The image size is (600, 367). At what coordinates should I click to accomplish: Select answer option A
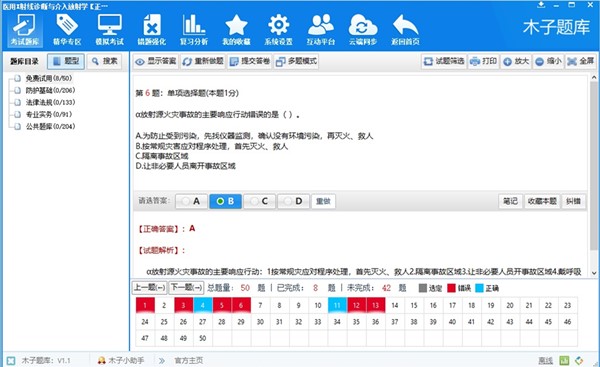(x=191, y=201)
